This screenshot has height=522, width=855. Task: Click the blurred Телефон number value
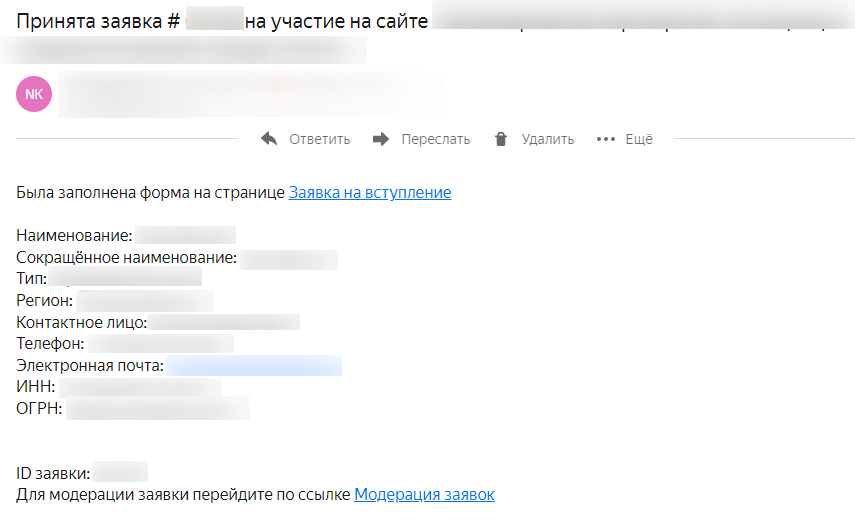[x=161, y=344]
